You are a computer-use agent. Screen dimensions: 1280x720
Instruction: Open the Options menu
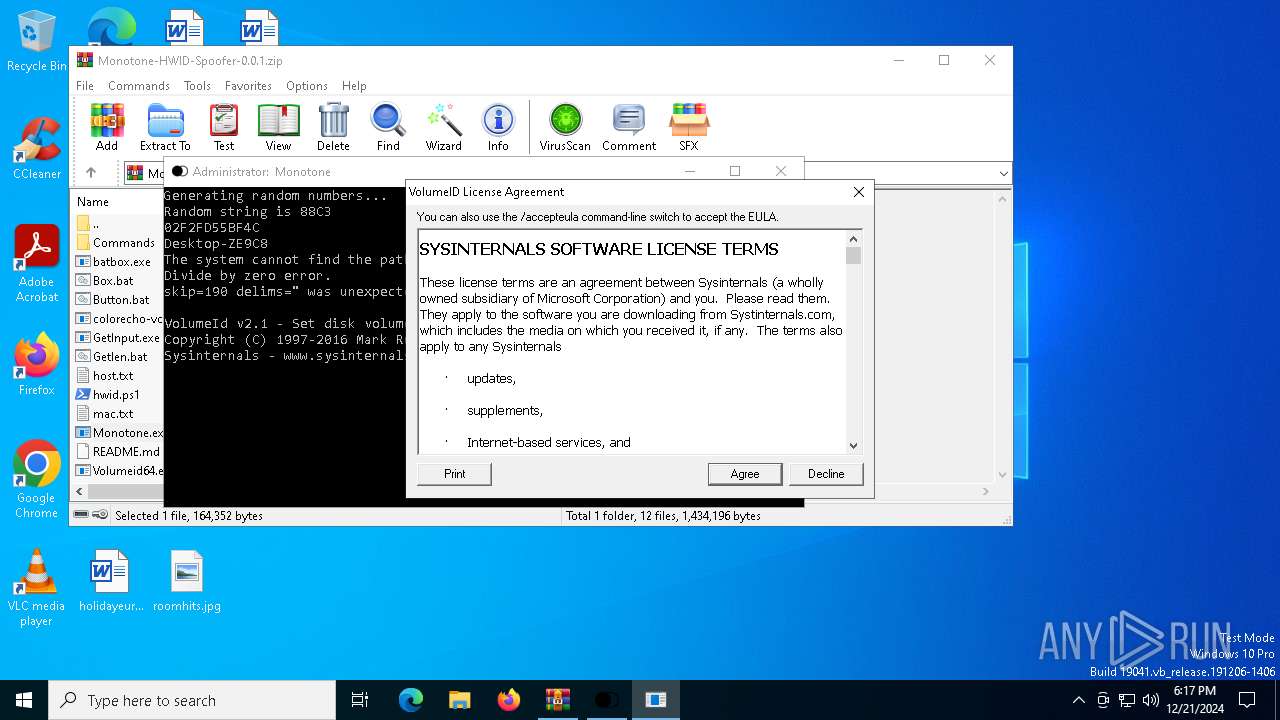pyautogui.click(x=307, y=86)
